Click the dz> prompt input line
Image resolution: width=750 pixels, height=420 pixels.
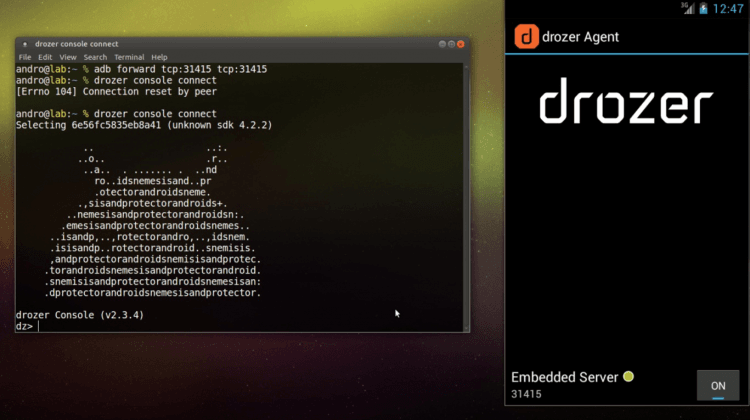pos(239,326)
